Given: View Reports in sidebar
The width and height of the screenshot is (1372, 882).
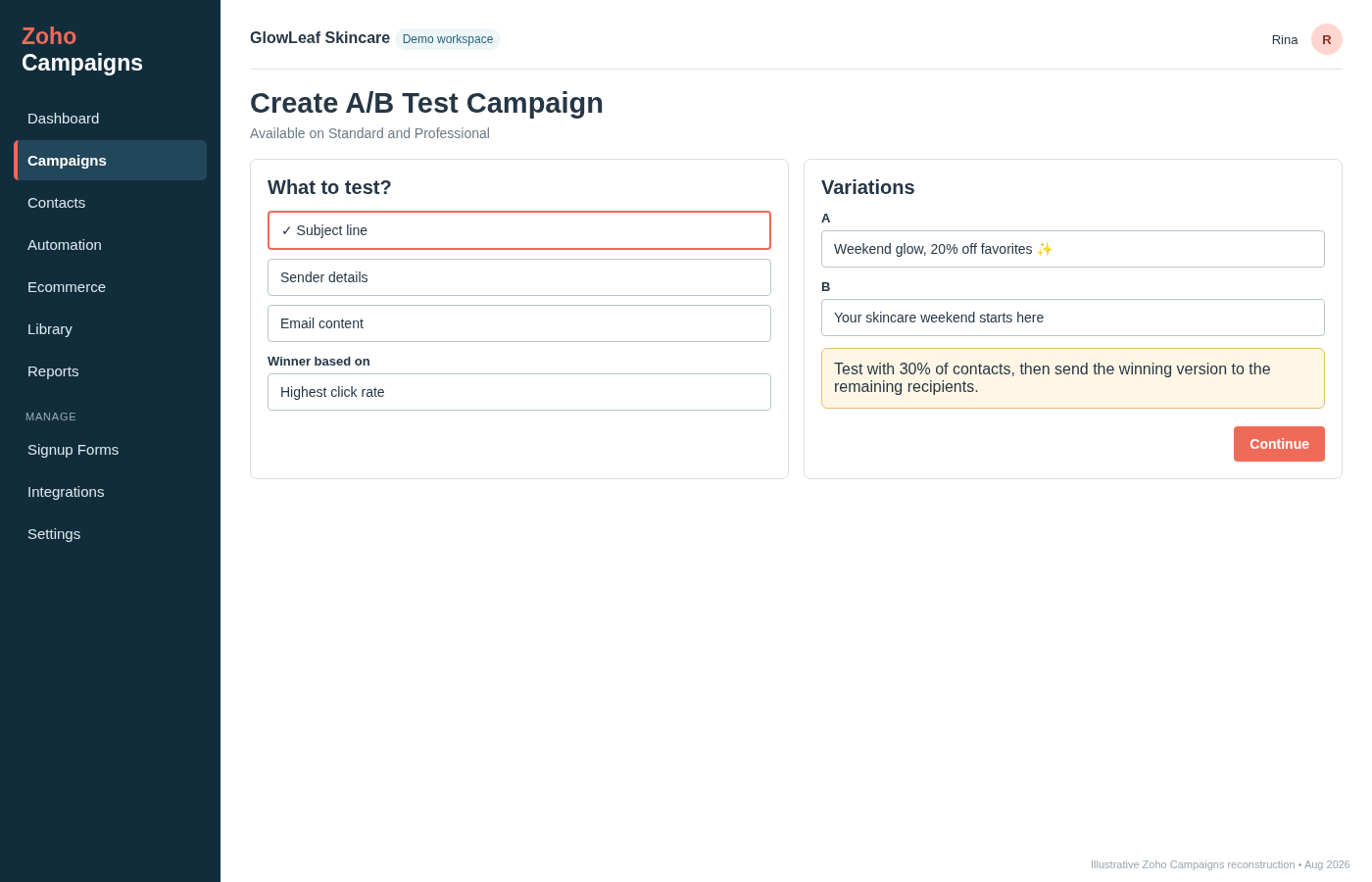Looking at the screenshot, I should pyautogui.click(x=110, y=371).
